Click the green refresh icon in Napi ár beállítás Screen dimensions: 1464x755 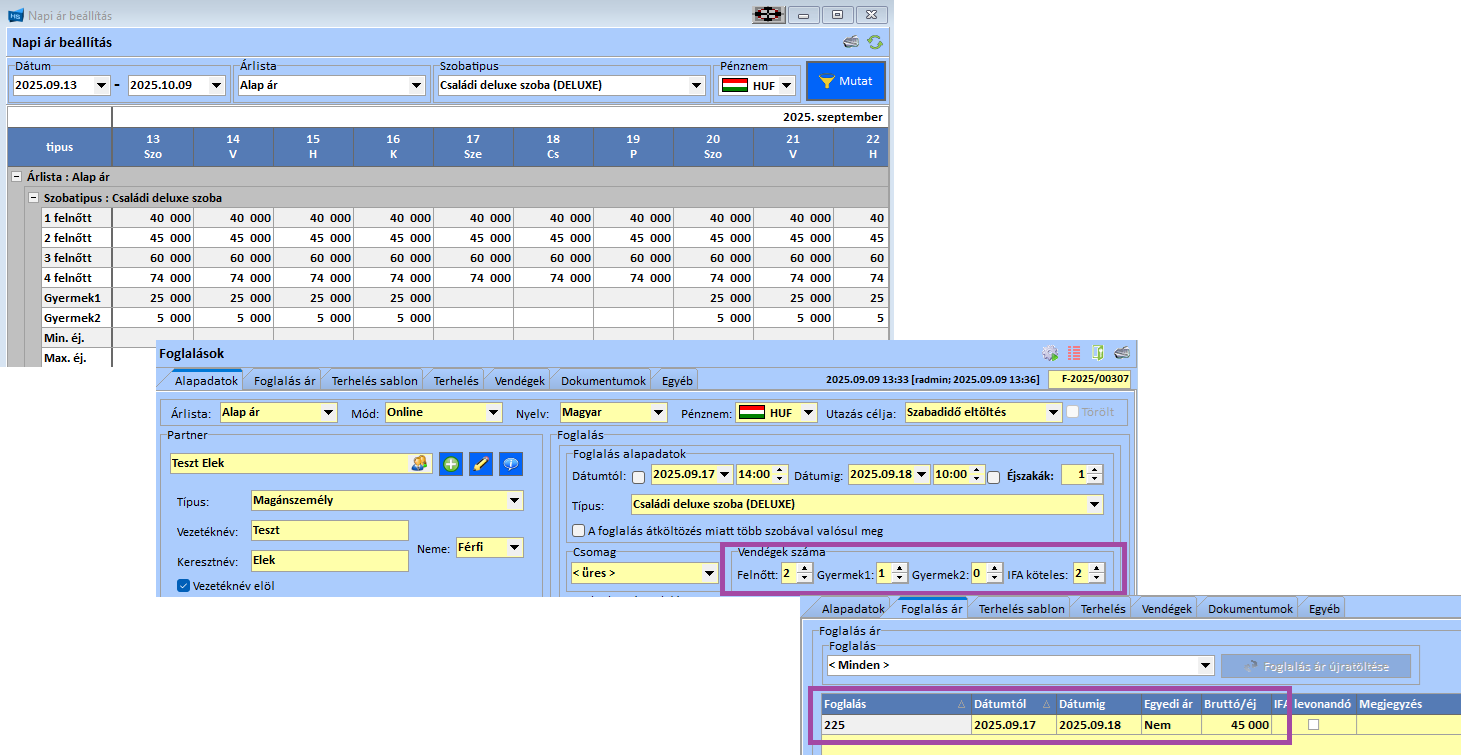click(875, 42)
